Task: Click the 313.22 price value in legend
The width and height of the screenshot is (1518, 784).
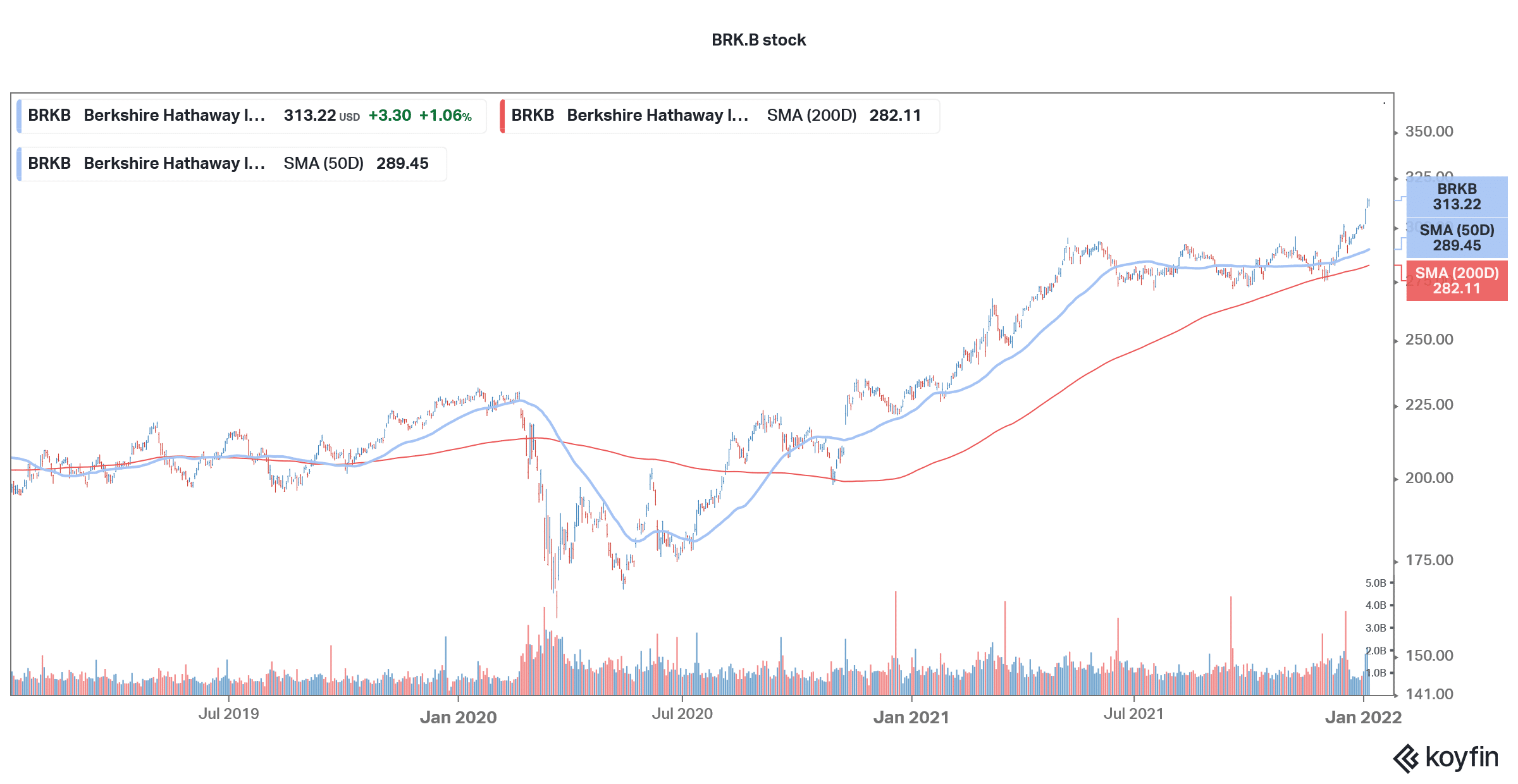Action: tap(310, 115)
